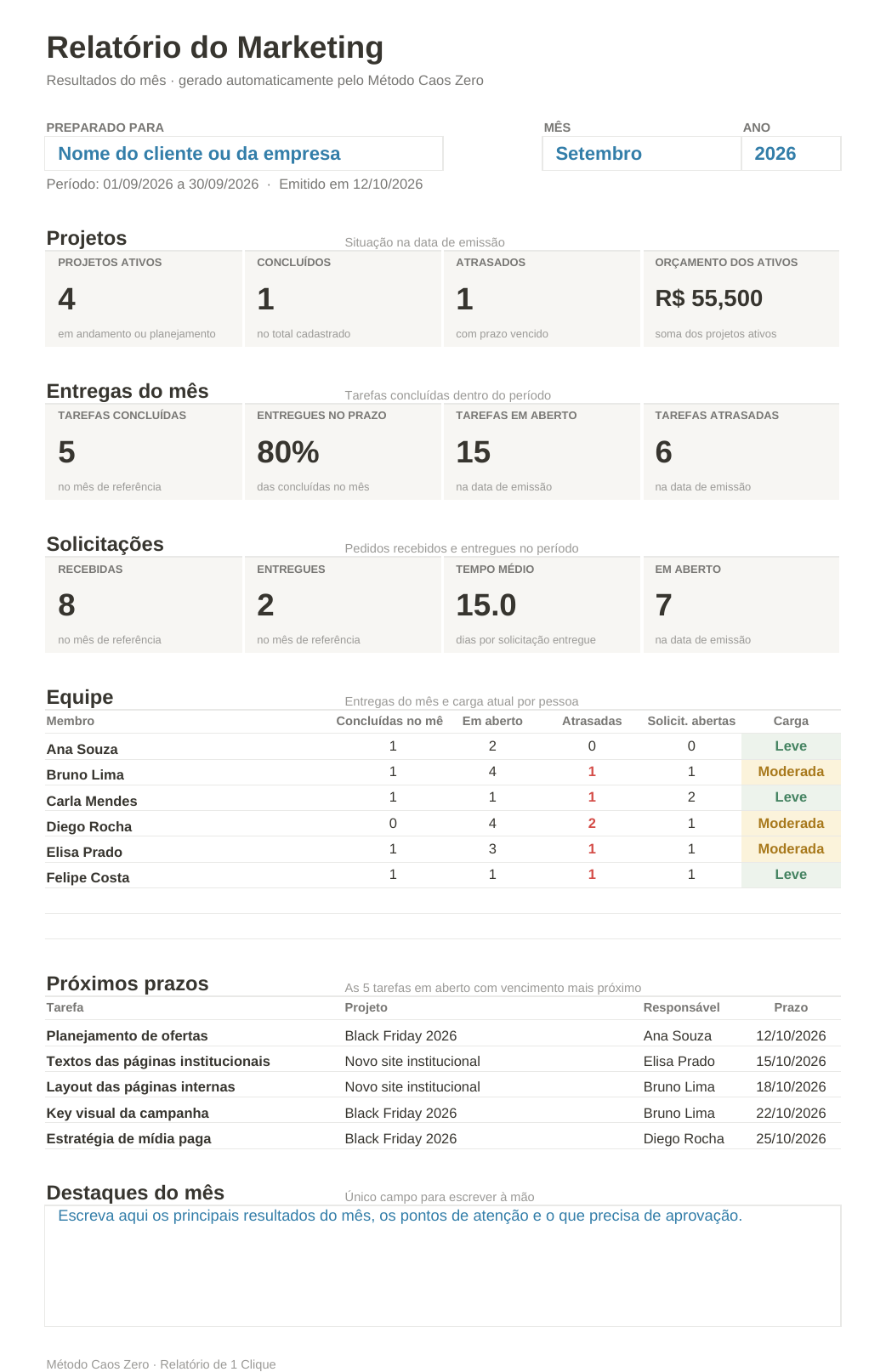Viewport: 886px width, 1372px height.
Task: Click the Moderada workload cell for Diego Rocha
Action: coord(791,824)
